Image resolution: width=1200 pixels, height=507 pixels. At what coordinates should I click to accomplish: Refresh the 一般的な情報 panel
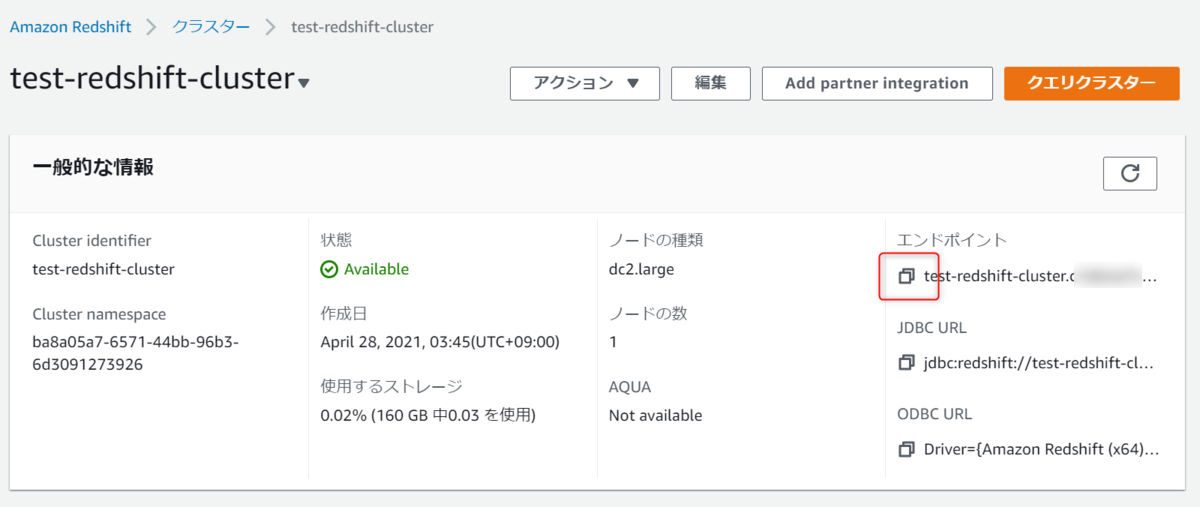pyautogui.click(x=1130, y=173)
